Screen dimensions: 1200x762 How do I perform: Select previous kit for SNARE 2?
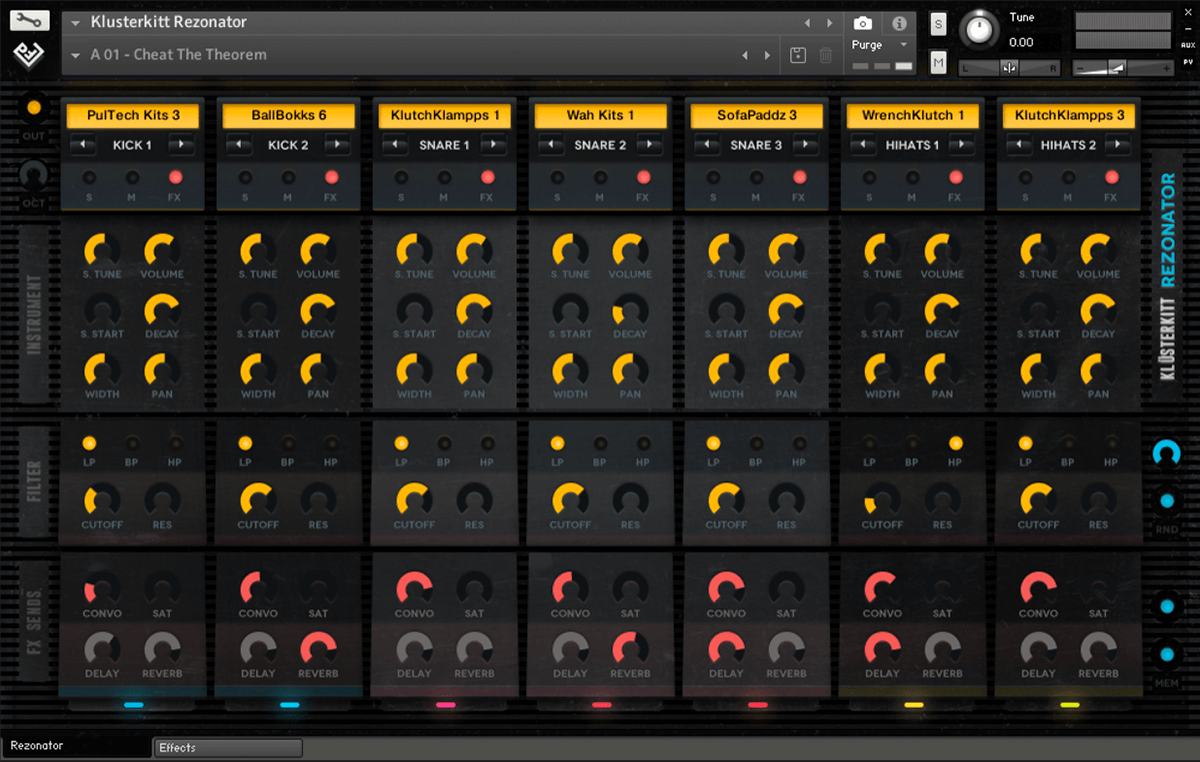(x=551, y=146)
